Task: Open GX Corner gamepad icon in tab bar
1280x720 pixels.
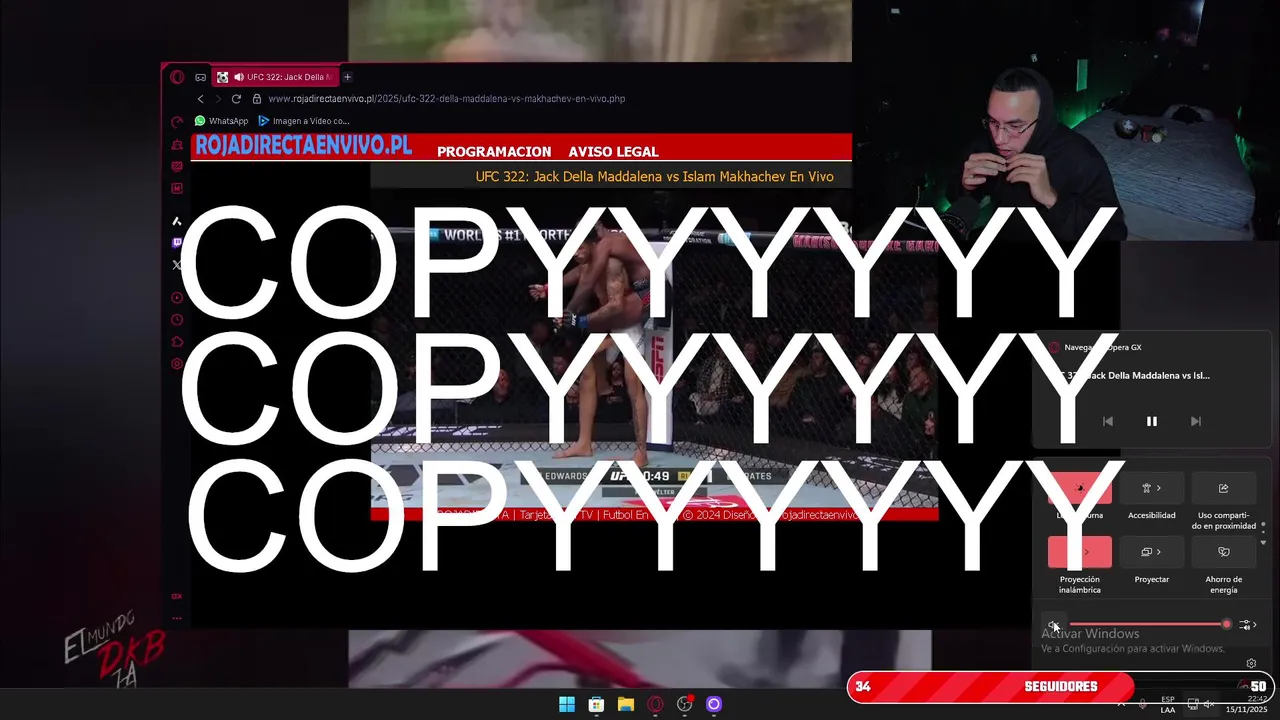Action: (x=201, y=77)
